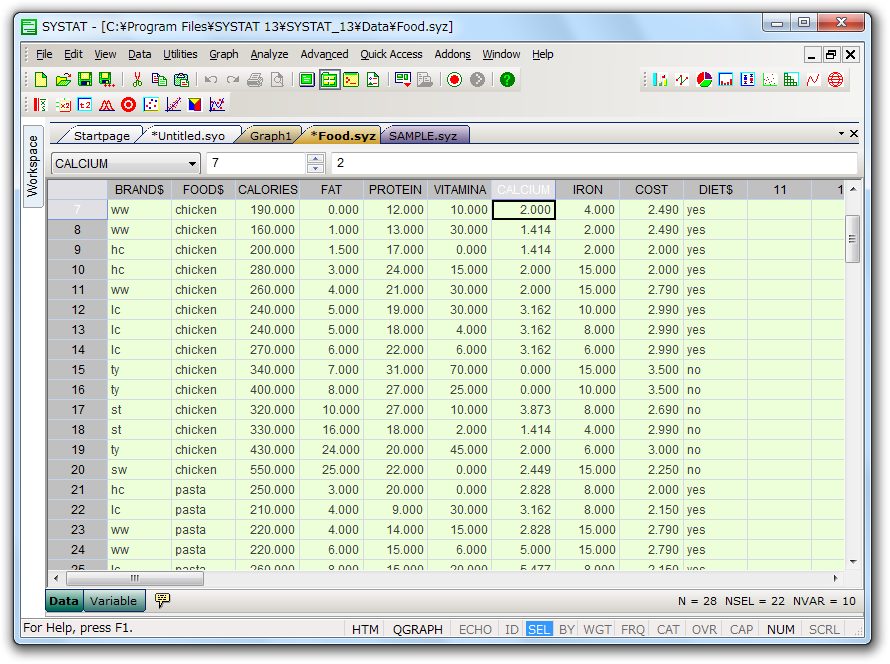Open Help with the green question mark
Image resolution: width=890 pixels, height=664 pixels.
(x=507, y=79)
